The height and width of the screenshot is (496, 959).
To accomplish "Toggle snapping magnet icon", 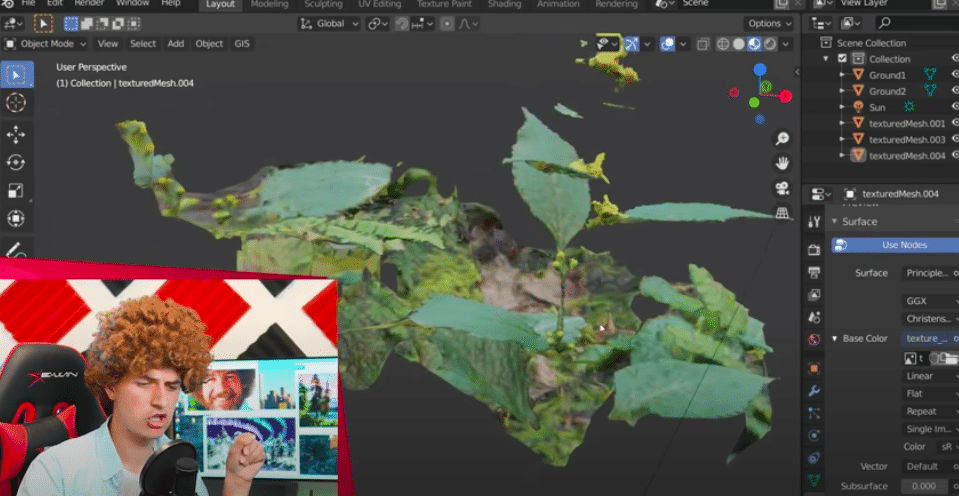I will click(402, 24).
